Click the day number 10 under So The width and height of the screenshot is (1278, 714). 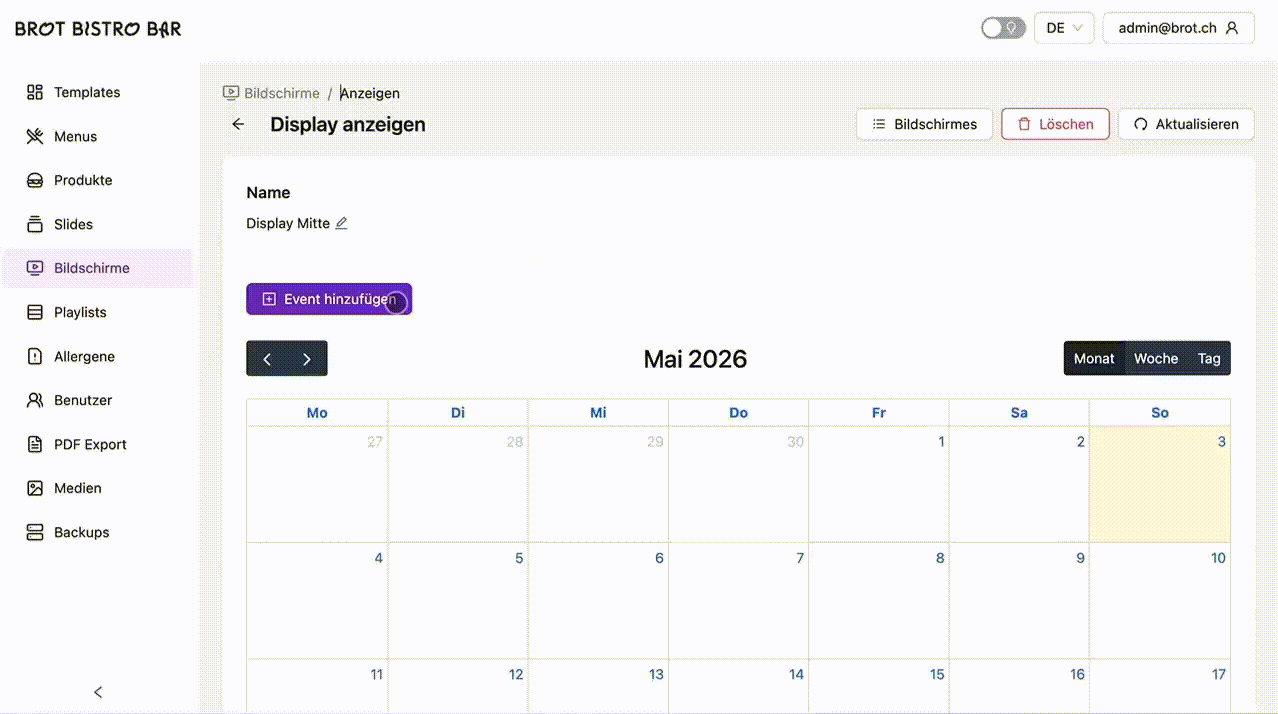[1218, 558]
